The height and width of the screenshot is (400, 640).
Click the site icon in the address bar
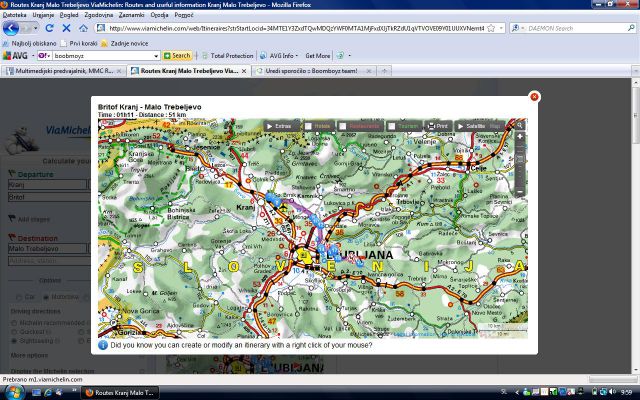point(101,28)
